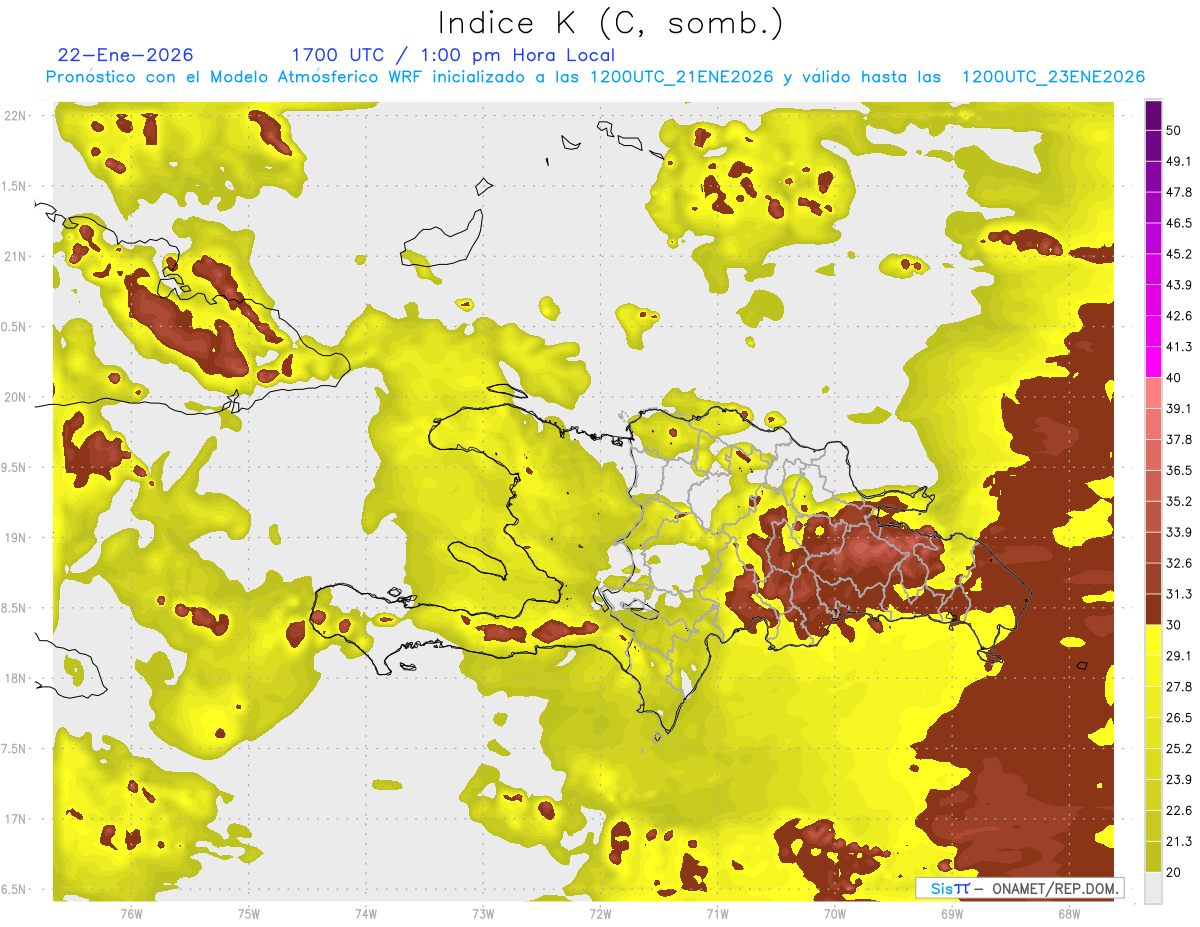
Task: Click the longitude label "74W"
Action: tap(366, 913)
